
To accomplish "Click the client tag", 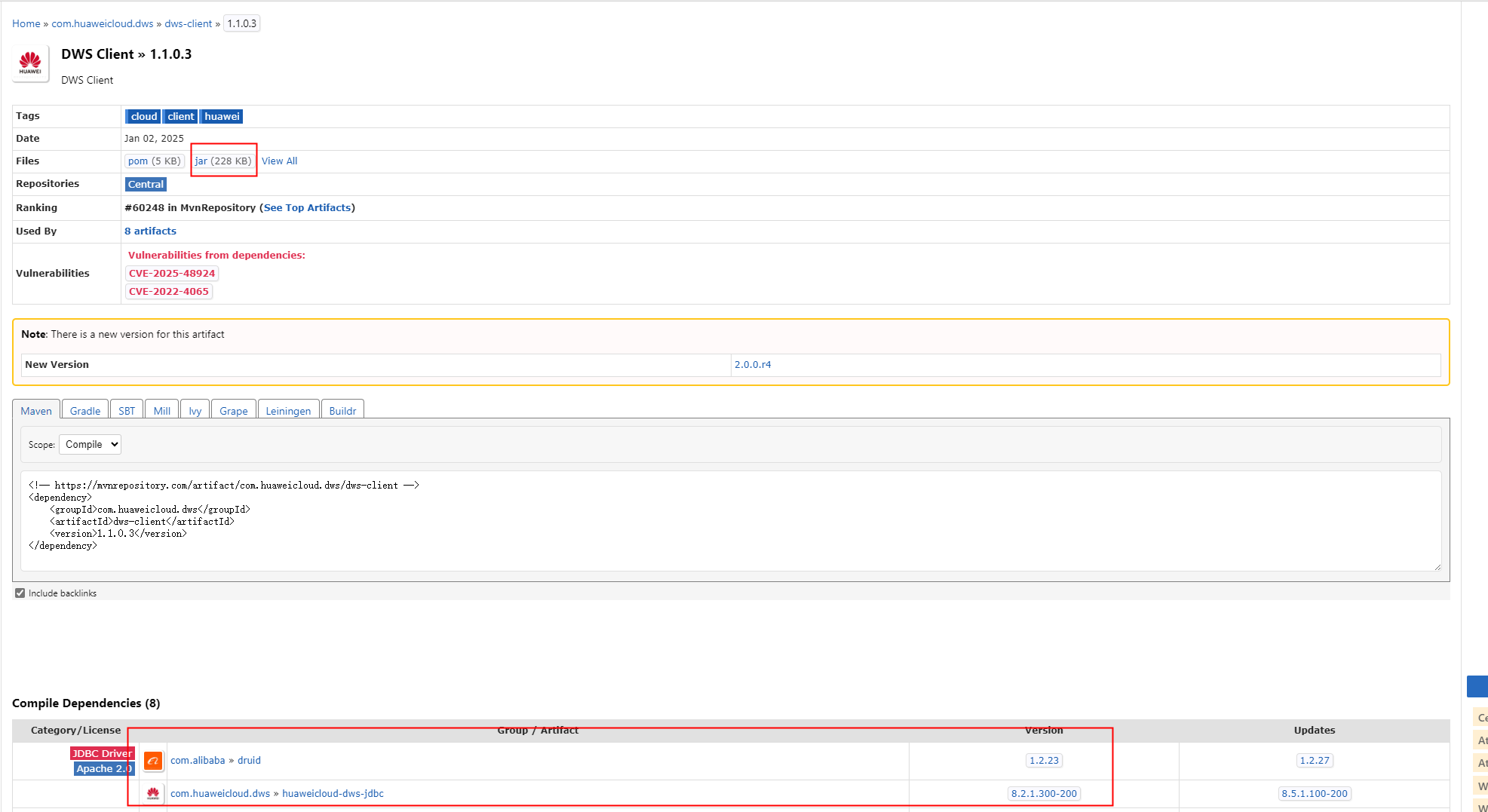I will pos(181,116).
